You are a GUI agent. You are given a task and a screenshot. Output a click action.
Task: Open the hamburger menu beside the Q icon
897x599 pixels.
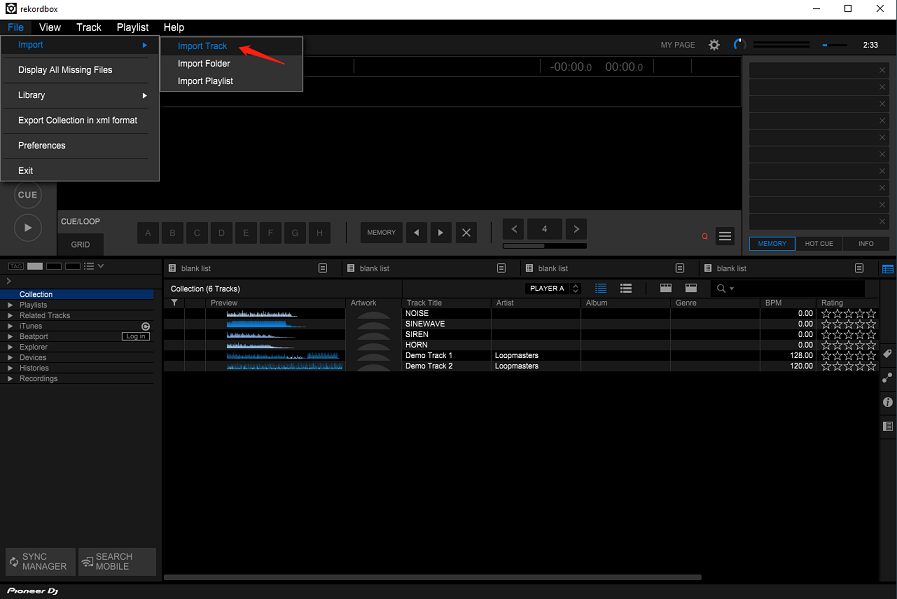click(x=725, y=236)
